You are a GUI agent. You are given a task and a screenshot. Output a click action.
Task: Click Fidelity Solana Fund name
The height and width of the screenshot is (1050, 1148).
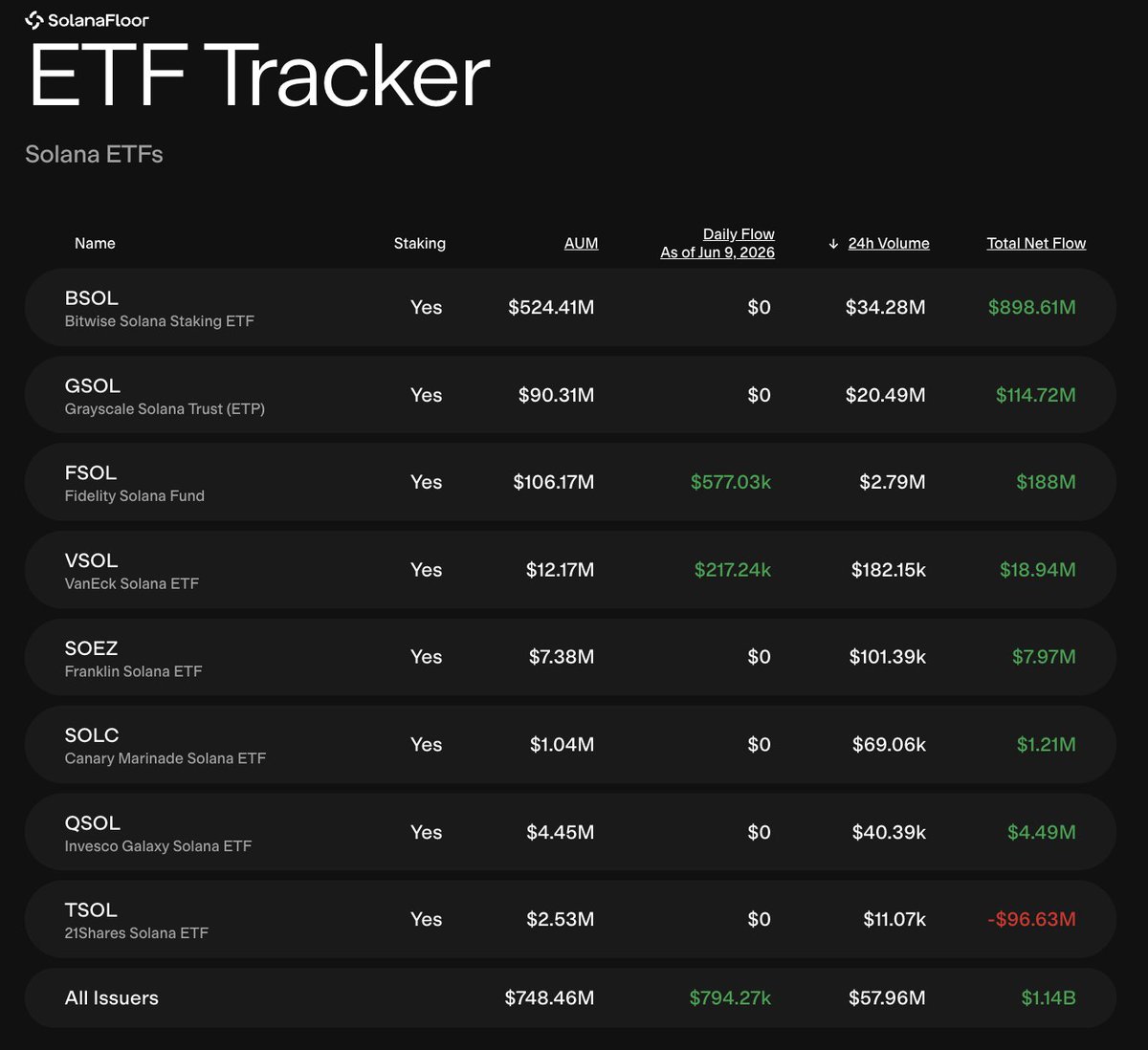tap(135, 495)
